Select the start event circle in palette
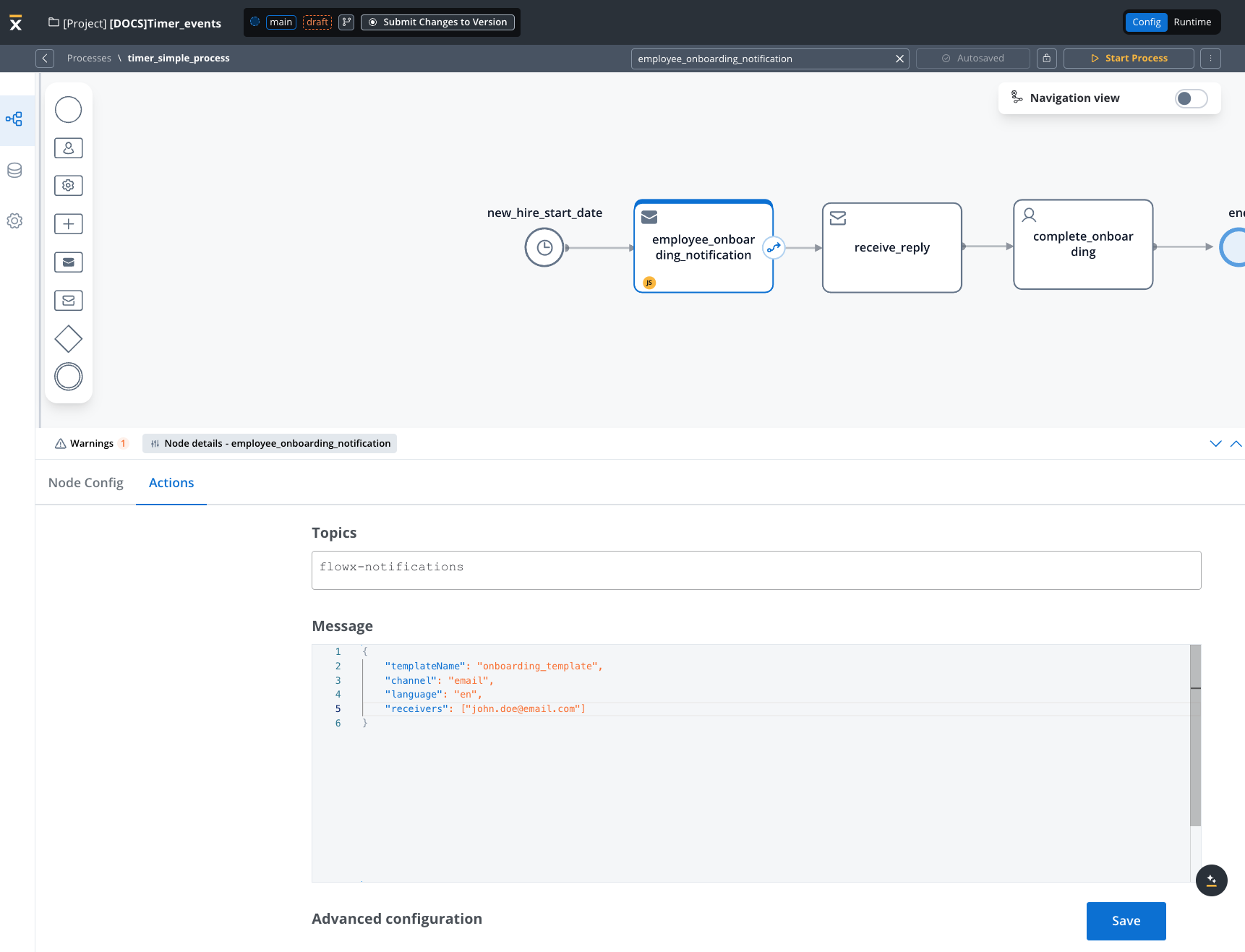Viewport: 1245px width, 952px height. click(69, 110)
